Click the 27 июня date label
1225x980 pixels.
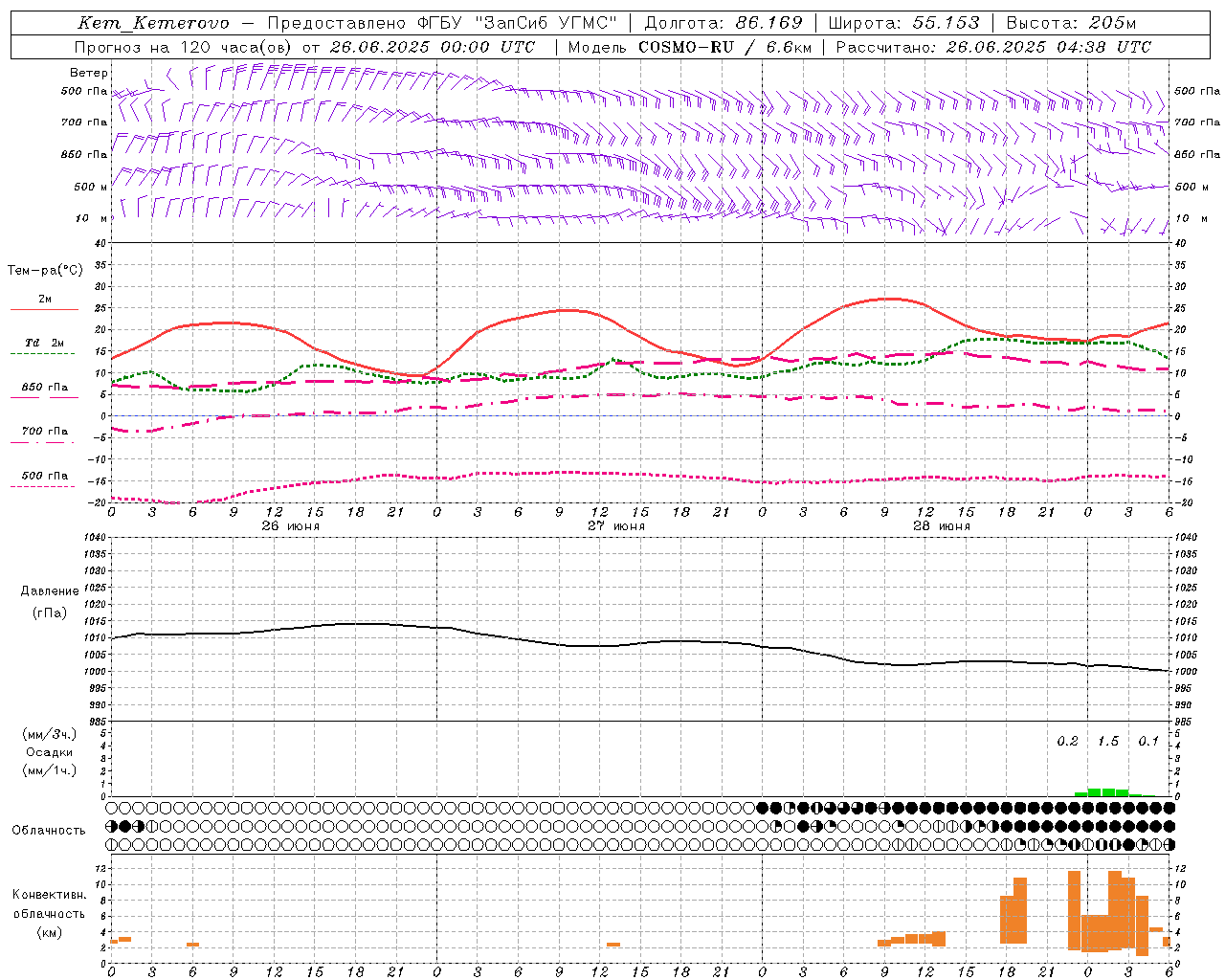click(615, 525)
